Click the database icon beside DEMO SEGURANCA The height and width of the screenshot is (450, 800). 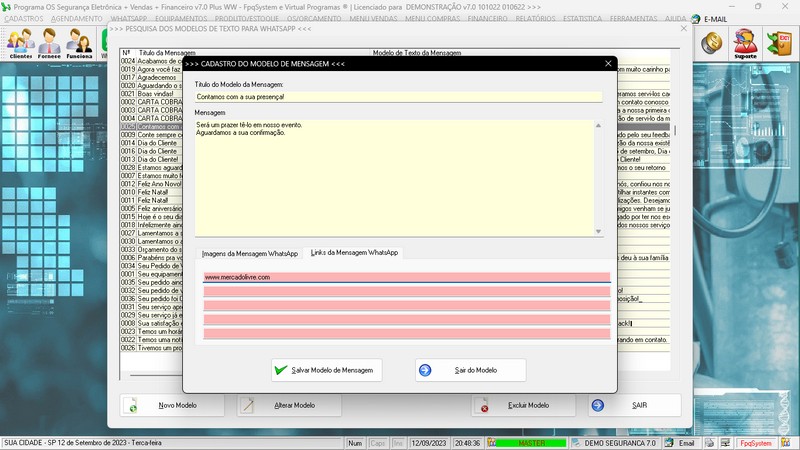[576, 443]
